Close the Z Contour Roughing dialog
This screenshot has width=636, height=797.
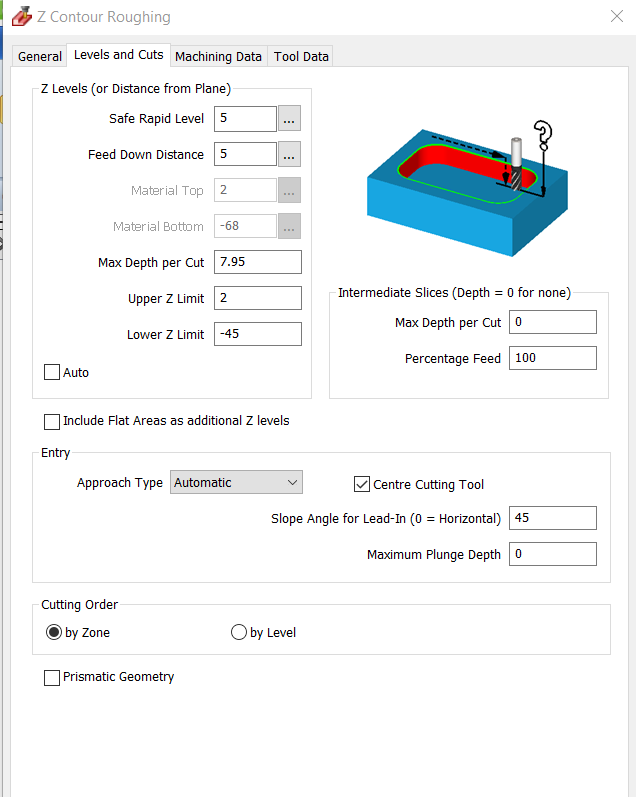point(616,16)
